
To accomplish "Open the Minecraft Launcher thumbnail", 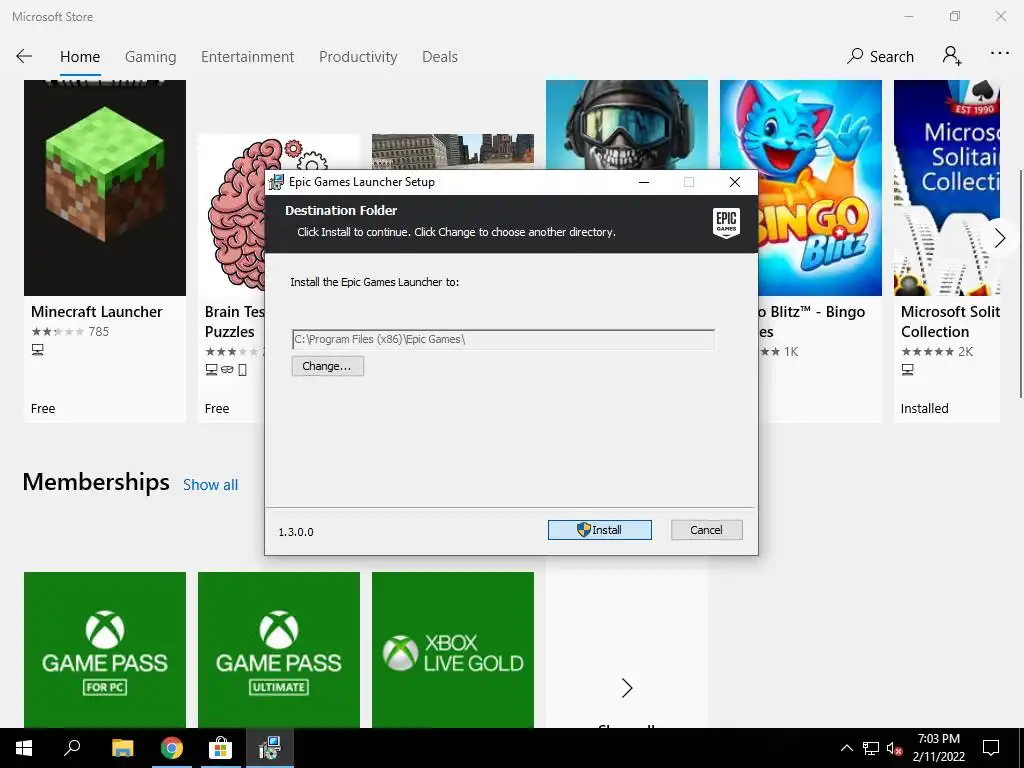I will coord(104,187).
